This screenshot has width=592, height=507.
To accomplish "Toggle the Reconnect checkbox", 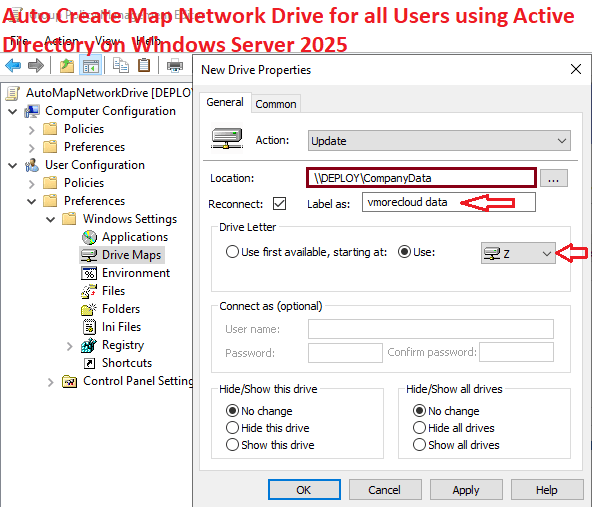I will point(279,203).
